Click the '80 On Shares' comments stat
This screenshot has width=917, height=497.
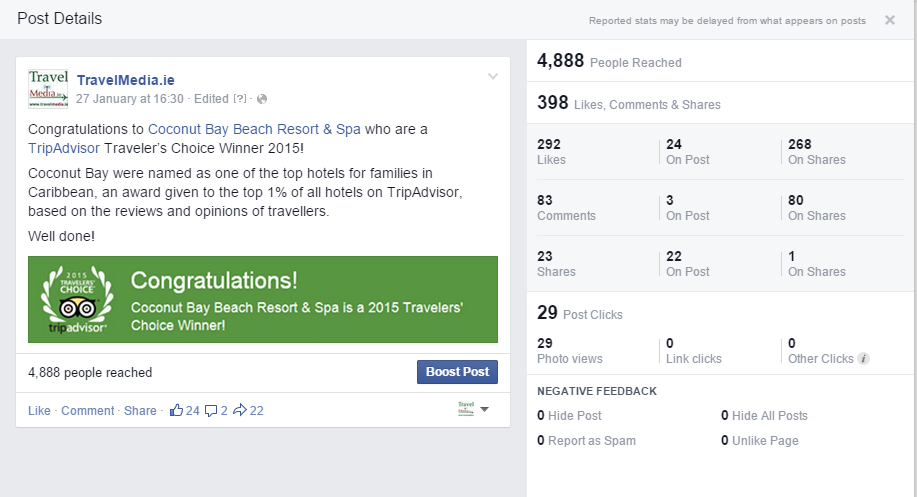(816, 208)
